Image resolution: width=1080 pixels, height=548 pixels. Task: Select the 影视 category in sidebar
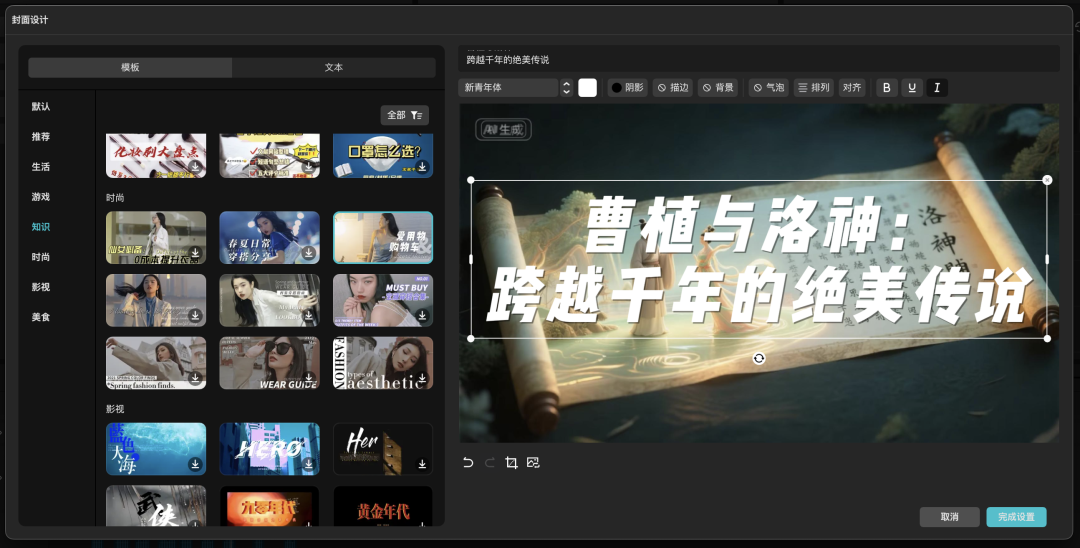pos(41,286)
